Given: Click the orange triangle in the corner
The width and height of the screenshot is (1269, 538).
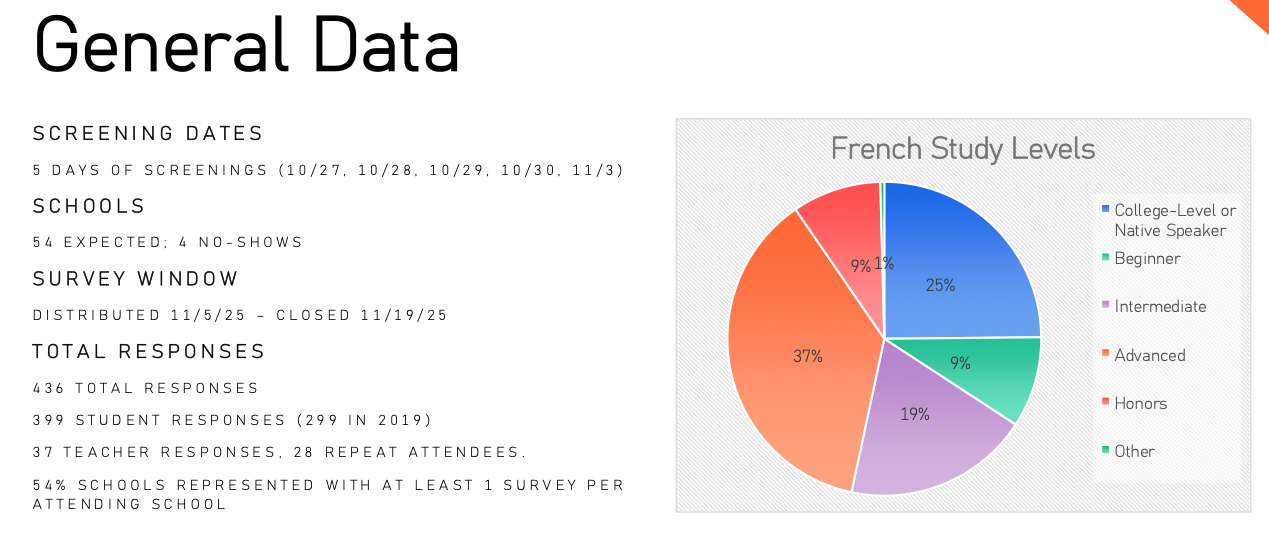Looking at the screenshot, I should [1254, 10].
